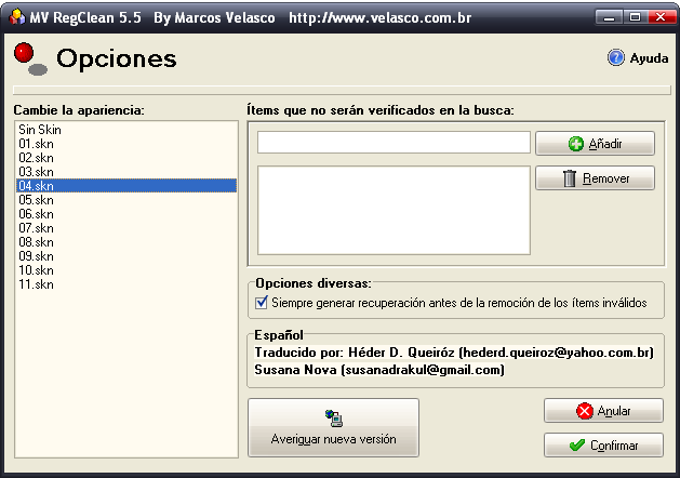This screenshot has width=680, height=478.
Task: Click the MV RegClean title bar app icon
Action: (17, 17)
